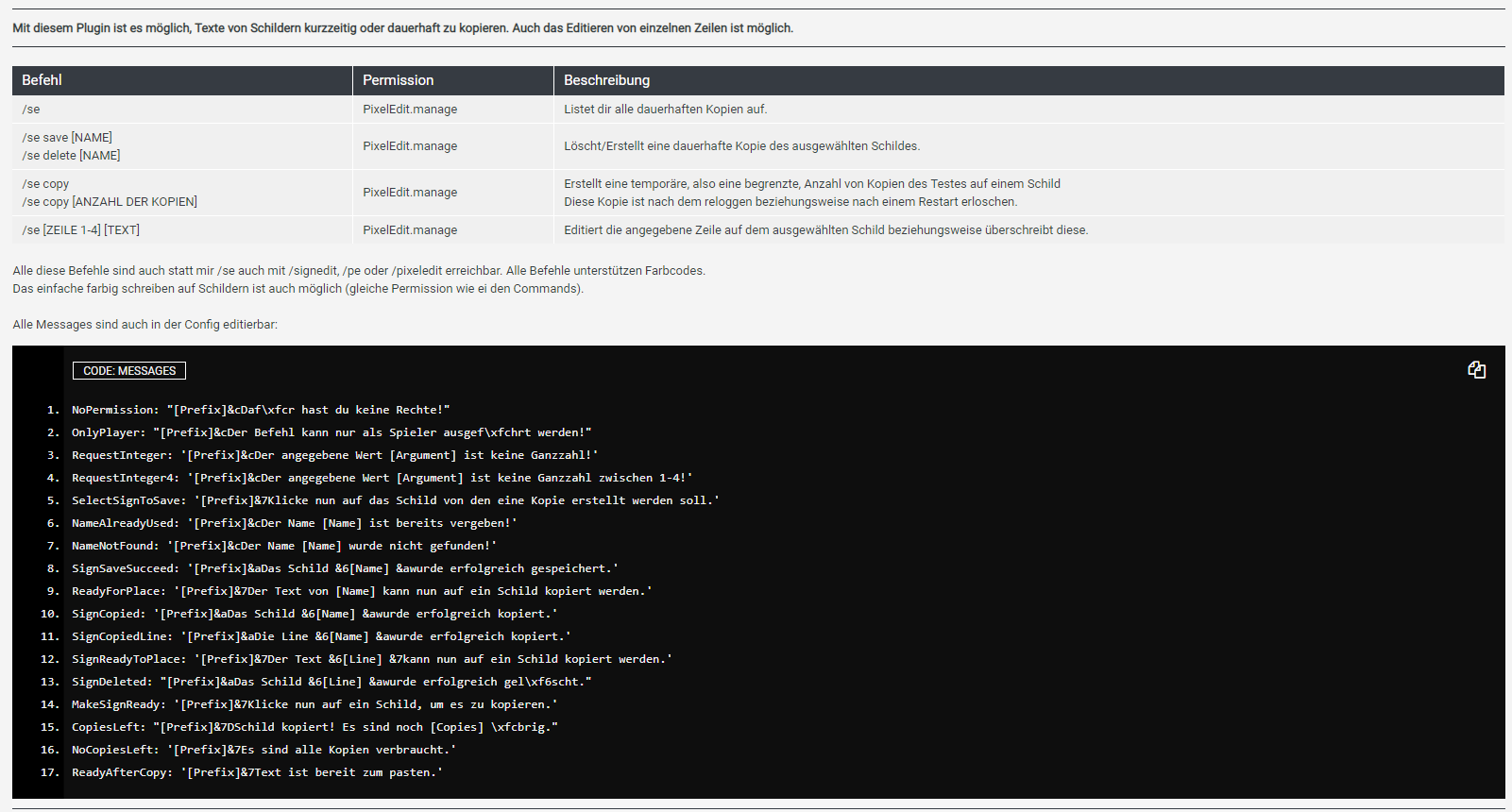Click the CopiesLeft: code line 15

pos(314,727)
